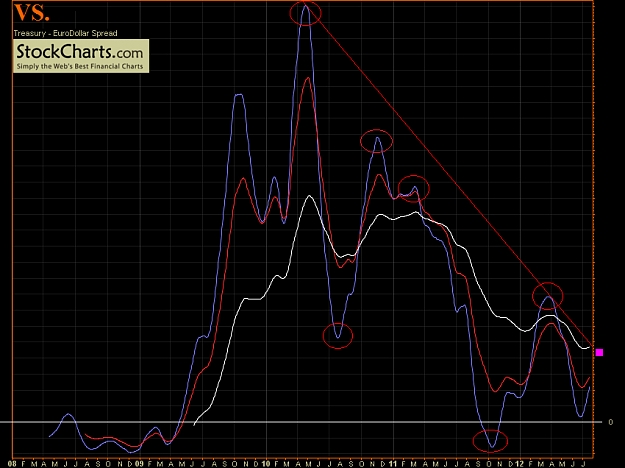Click the white horizontal zero baseline
Viewport: 625px width, 468px height.
tap(301, 422)
